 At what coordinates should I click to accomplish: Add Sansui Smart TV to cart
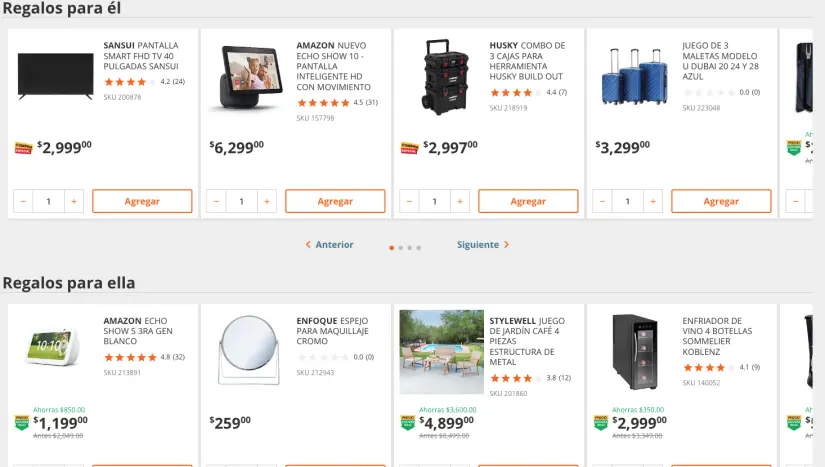point(142,201)
